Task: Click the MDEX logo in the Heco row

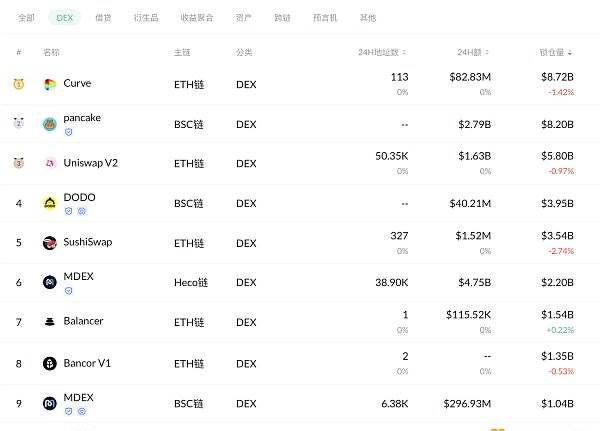Action: (50, 282)
